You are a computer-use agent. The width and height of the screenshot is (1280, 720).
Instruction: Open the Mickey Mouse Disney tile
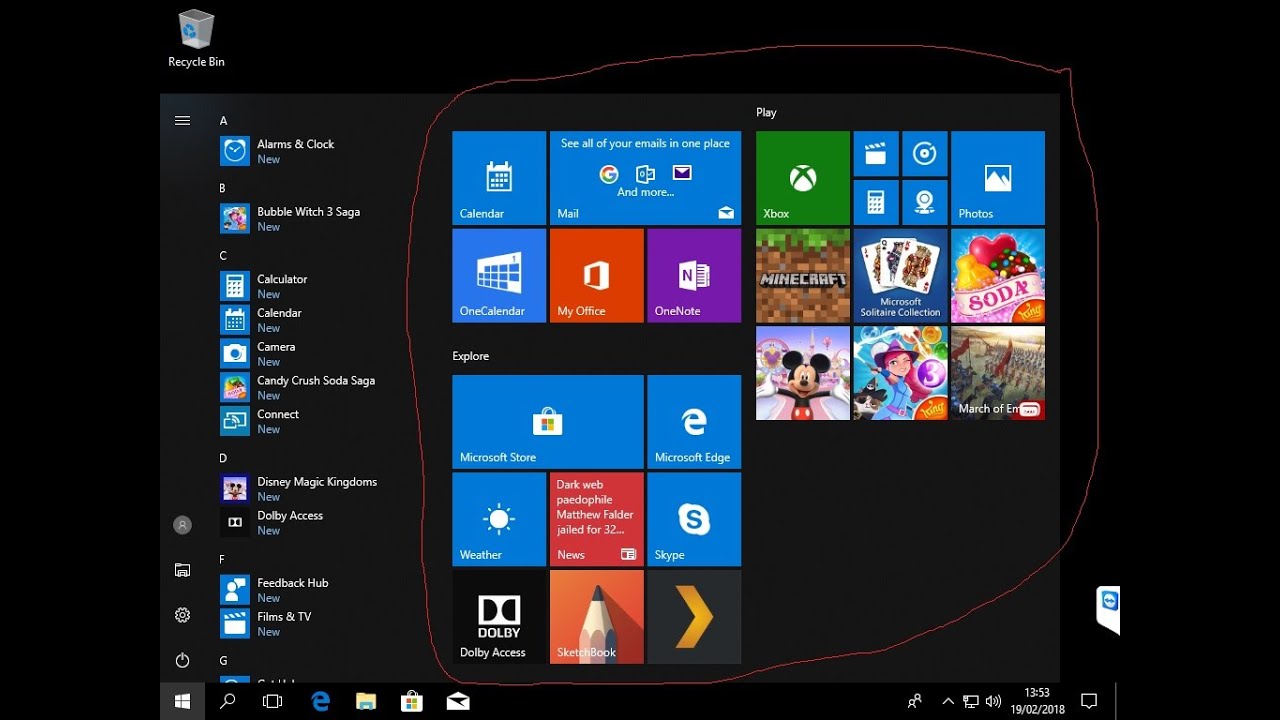(803, 373)
